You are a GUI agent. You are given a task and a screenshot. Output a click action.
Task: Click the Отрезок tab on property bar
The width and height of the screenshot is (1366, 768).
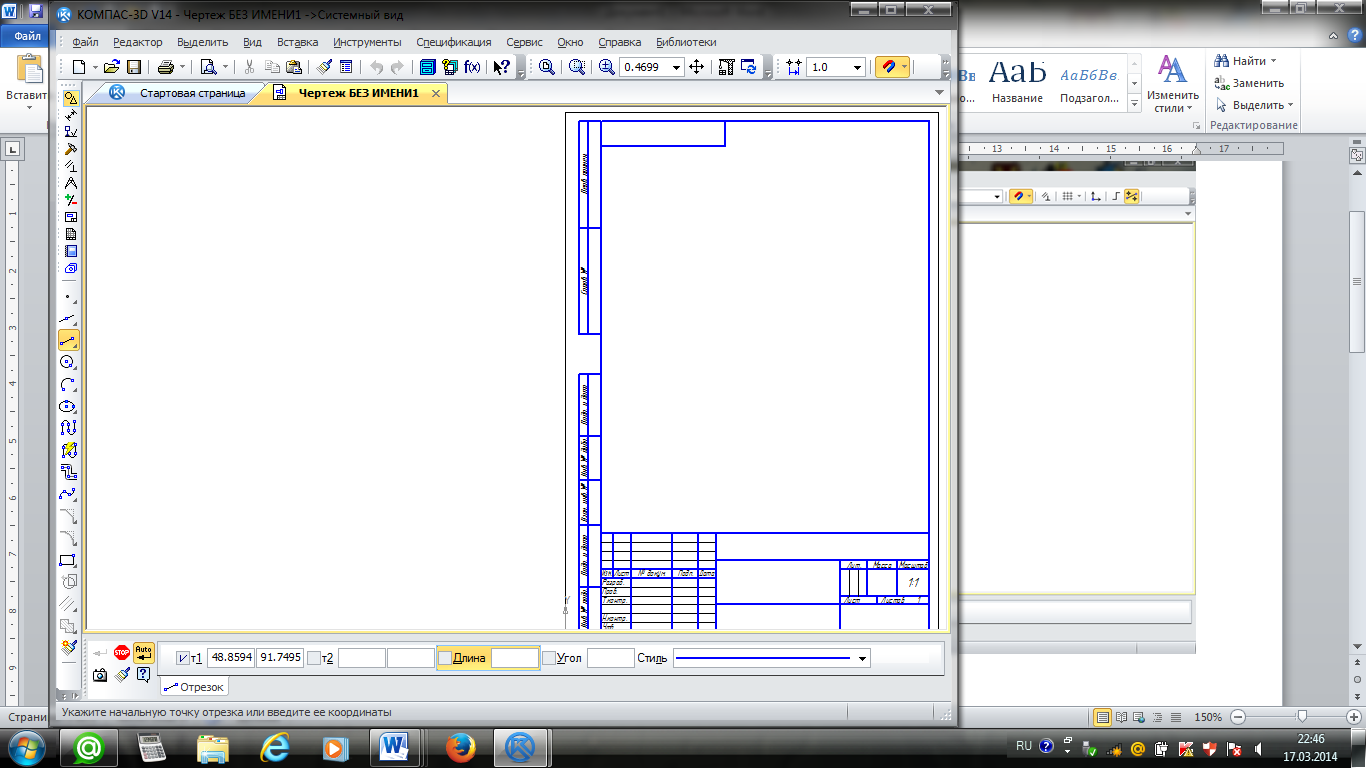coord(194,687)
